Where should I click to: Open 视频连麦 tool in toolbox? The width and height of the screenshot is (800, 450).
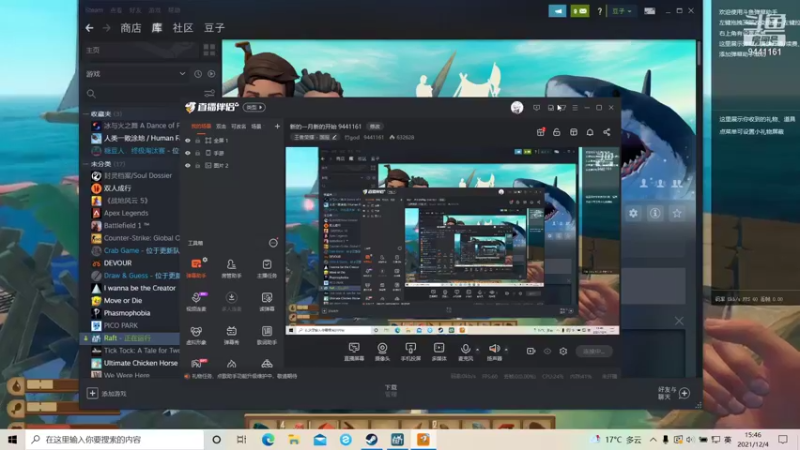[196, 302]
